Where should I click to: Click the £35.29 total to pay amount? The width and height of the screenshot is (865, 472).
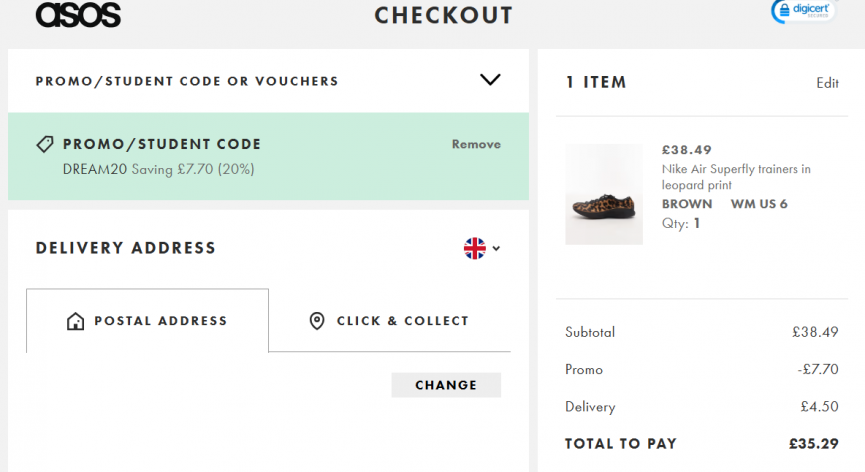point(813,443)
